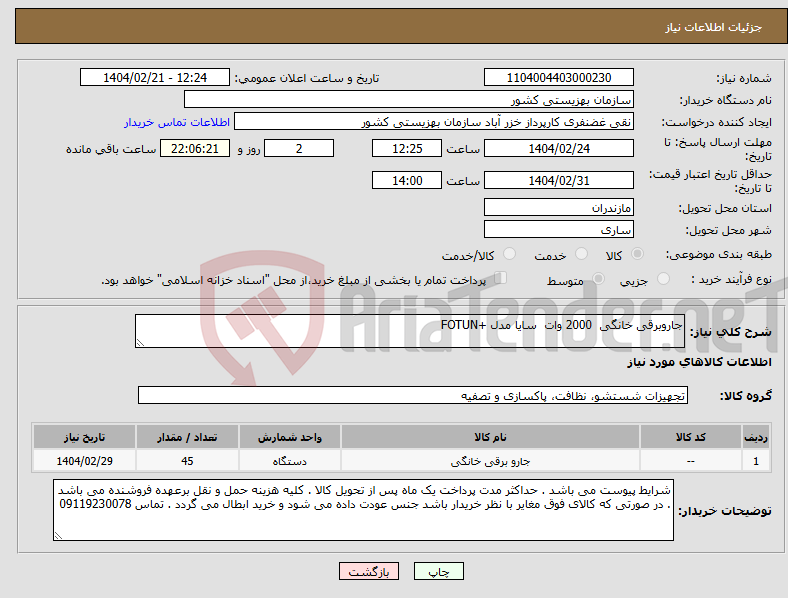The width and height of the screenshot is (788, 598).
Task: Select the جزیی purchase type radio
Action: pyautogui.click(x=663, y=279)
